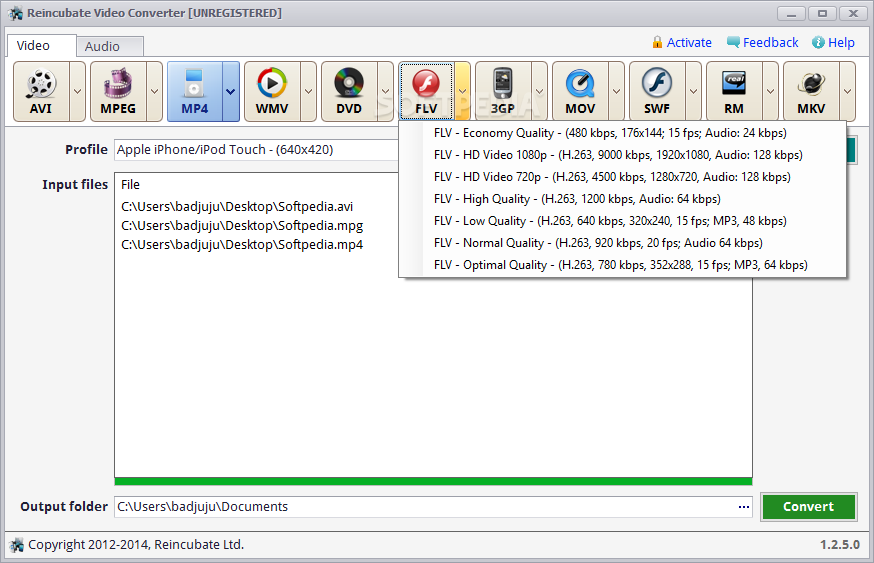Viewport: 874px width, 563px height.
Task: Expand the MPEG profiles dropdown arrow
Action: pyautogui.click(x=154, y=91)
